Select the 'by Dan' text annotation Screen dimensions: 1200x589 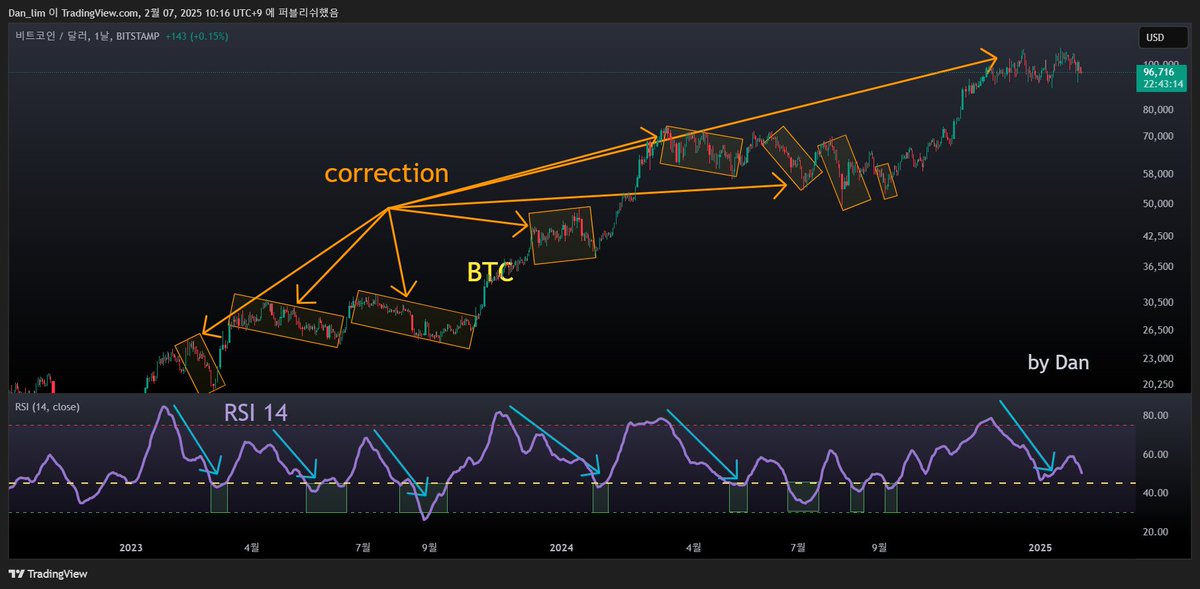click(1059, 363)
